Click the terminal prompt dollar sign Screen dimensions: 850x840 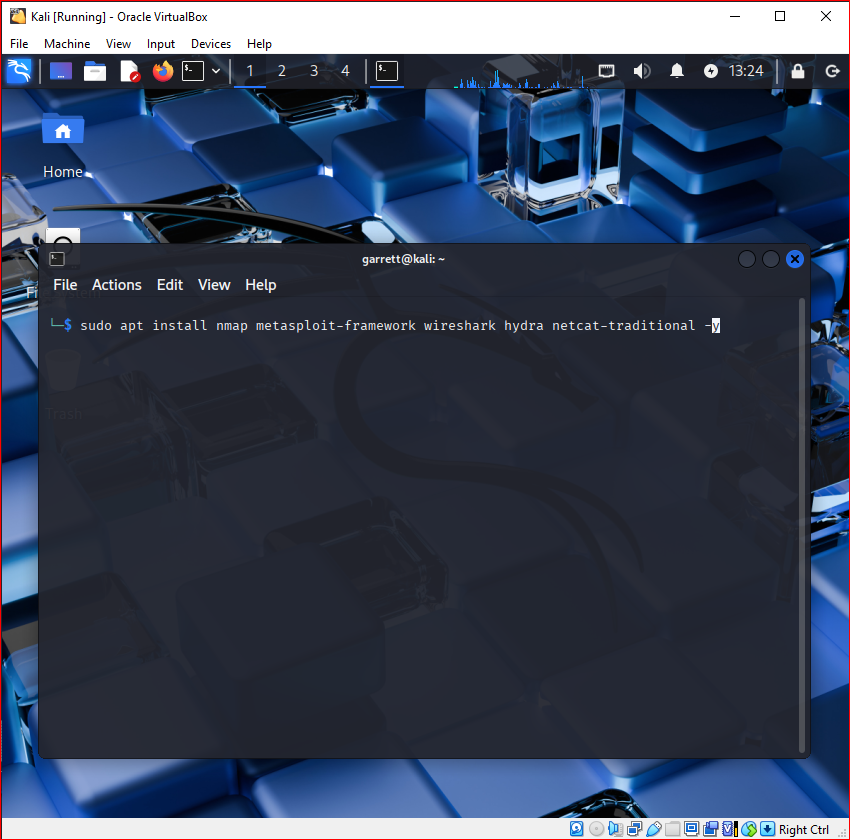point(68,325)
